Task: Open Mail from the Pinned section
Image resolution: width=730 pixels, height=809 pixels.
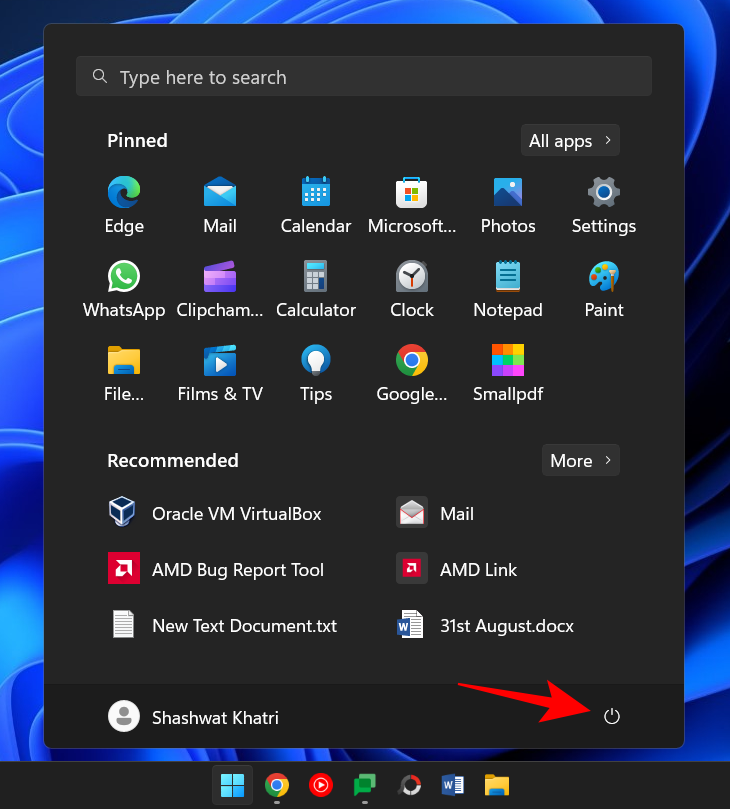Action: coord(220,205)
